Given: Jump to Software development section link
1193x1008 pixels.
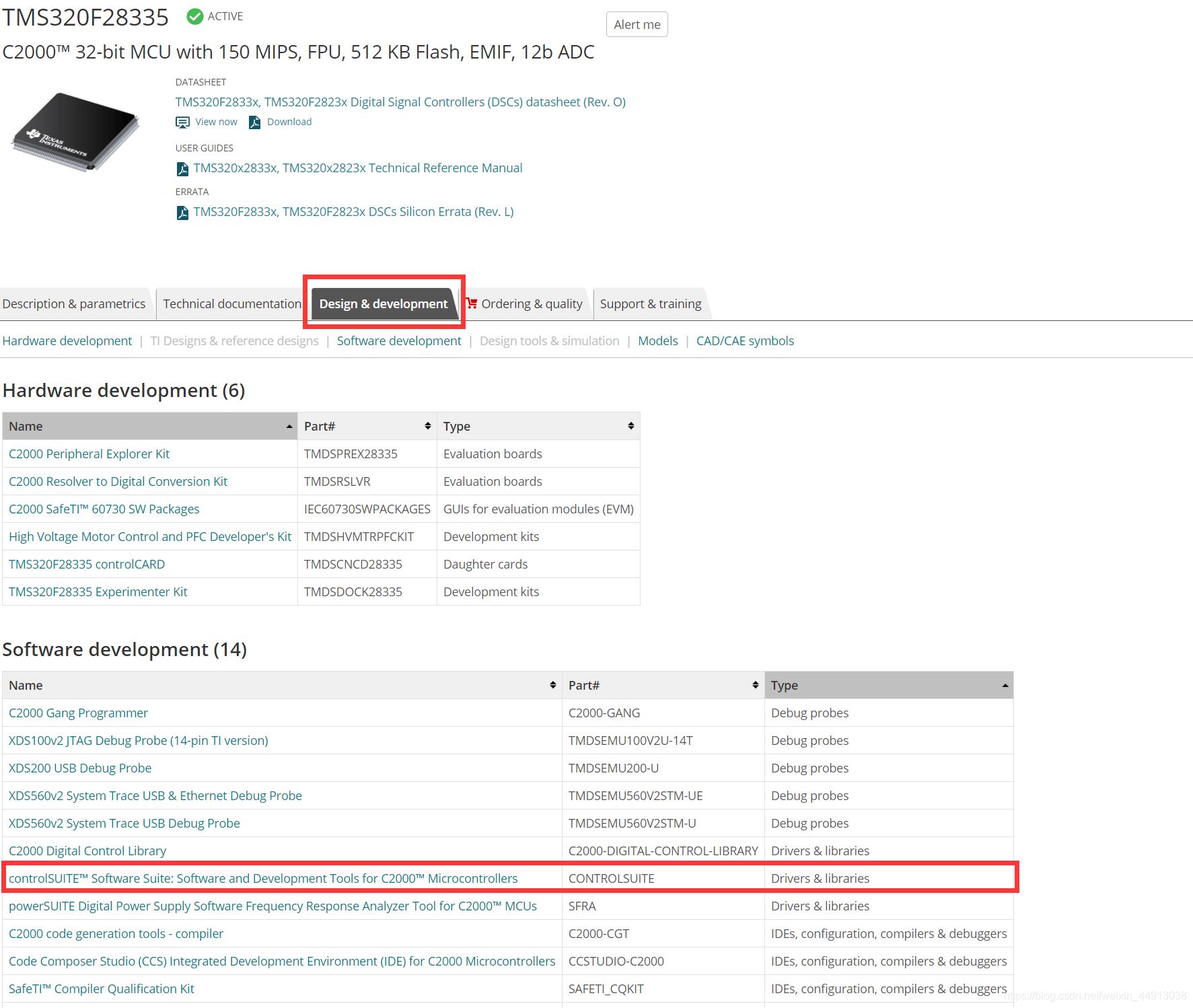Looking at the screenshot, I should click(399, 341).
